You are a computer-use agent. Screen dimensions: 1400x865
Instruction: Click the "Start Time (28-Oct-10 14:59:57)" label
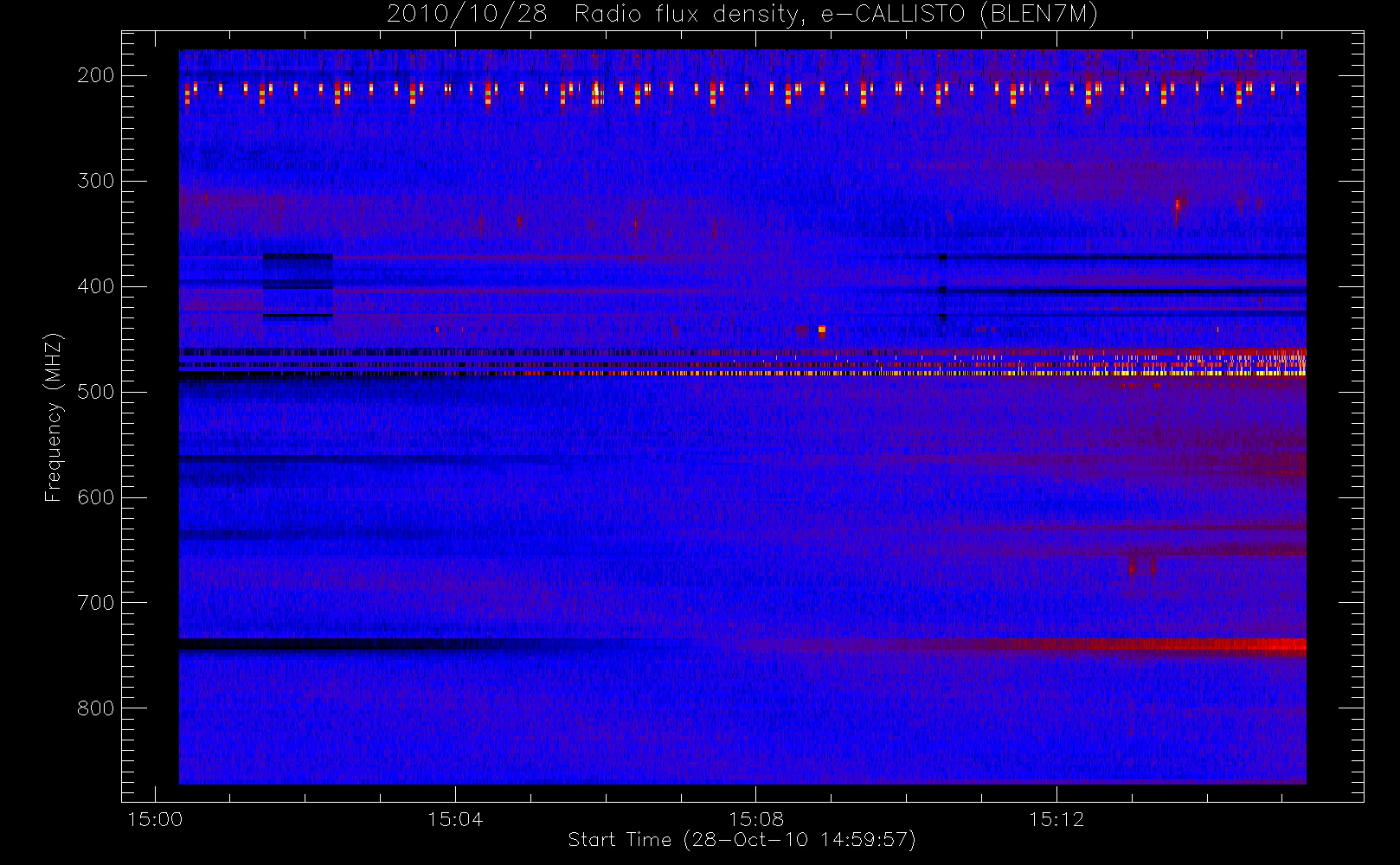click(742, 840)
